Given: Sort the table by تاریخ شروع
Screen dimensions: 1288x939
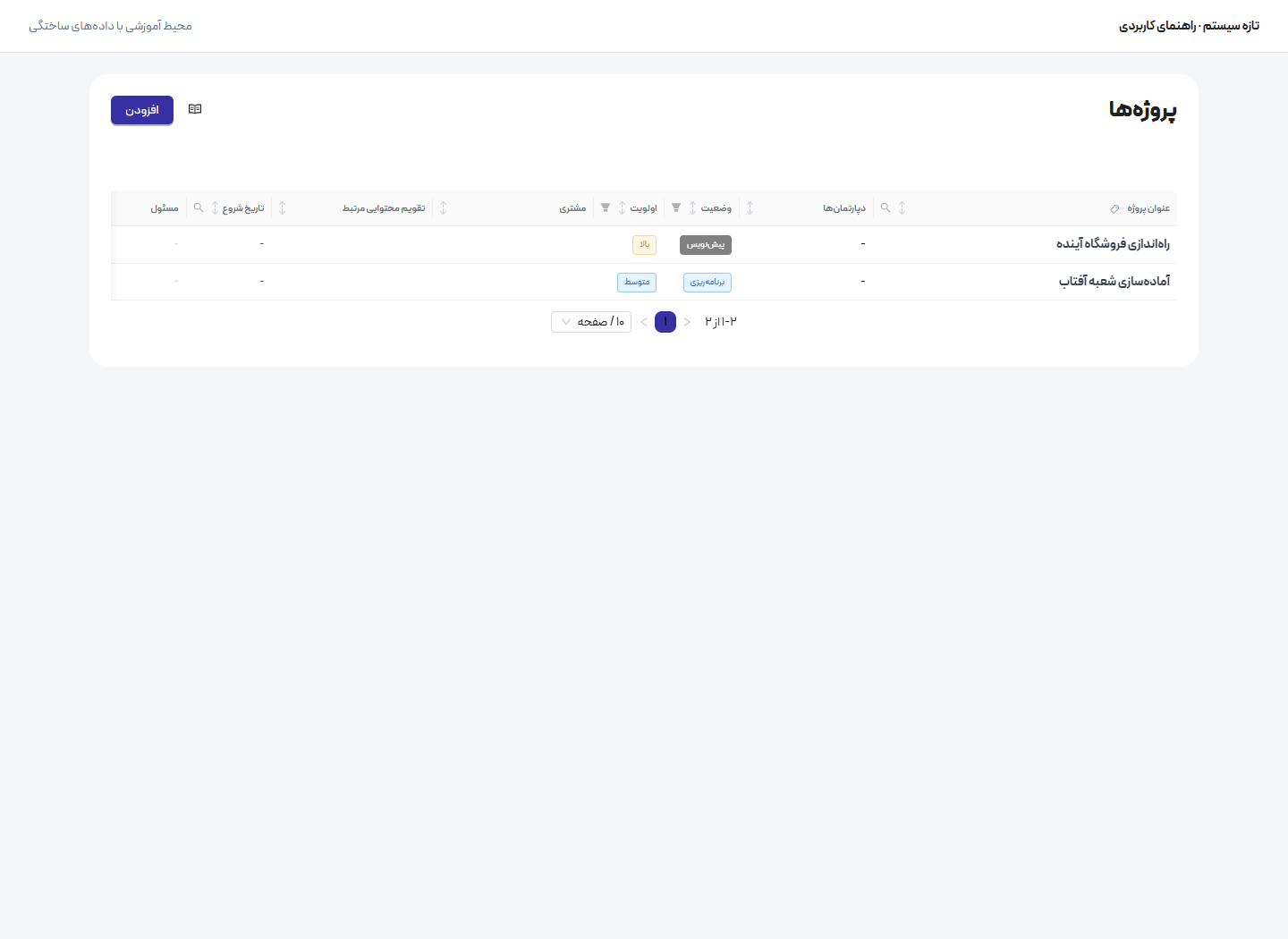Looking at the screenshot, I should pos(215,207).
